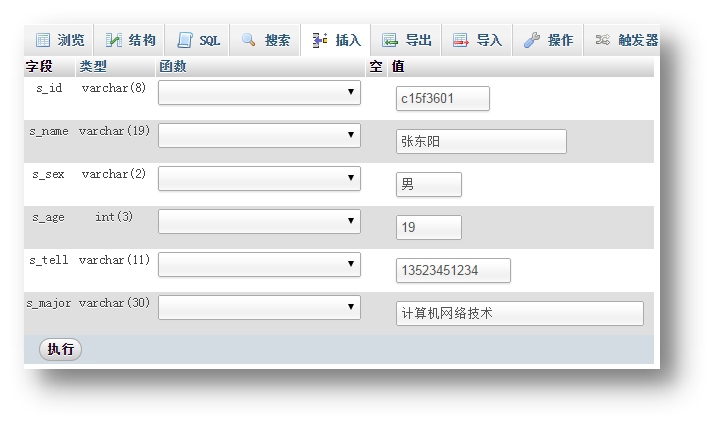Switch to the 结构 tab
The image size is (715, 424).
(x=130, y=40)
